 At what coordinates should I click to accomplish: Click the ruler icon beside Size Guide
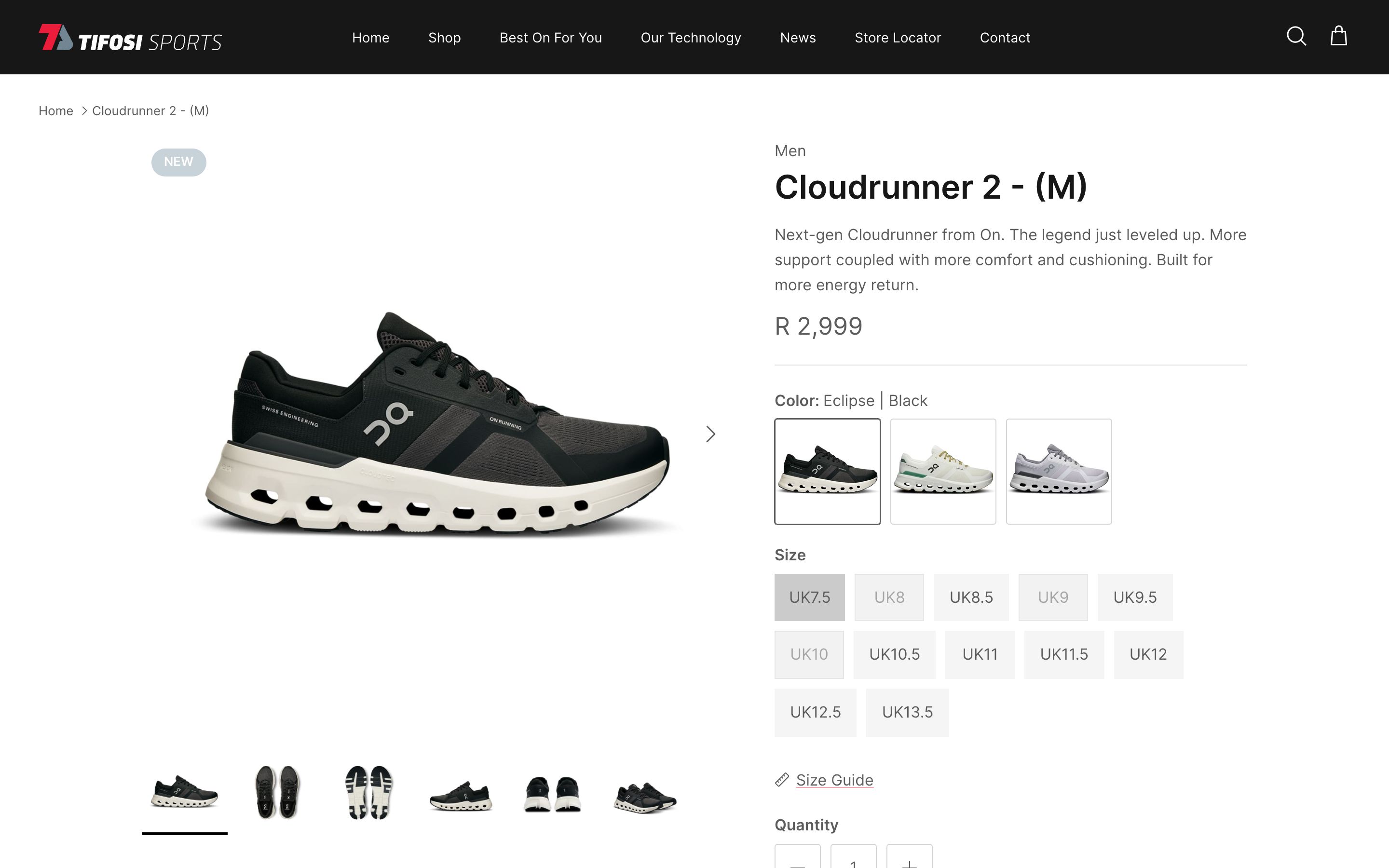(x=782, y=780)
